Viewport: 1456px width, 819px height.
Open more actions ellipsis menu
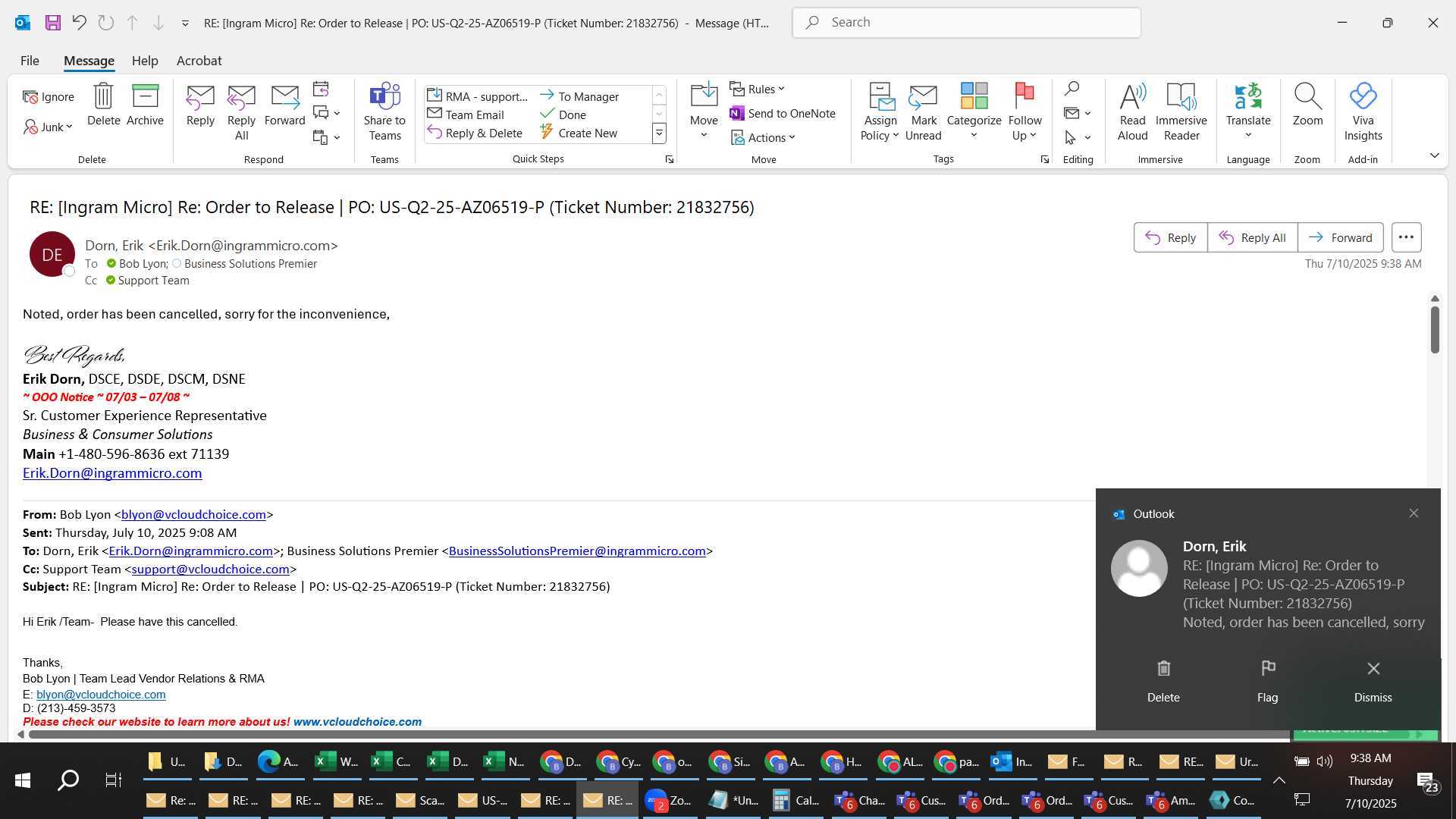coord(1406,237)
